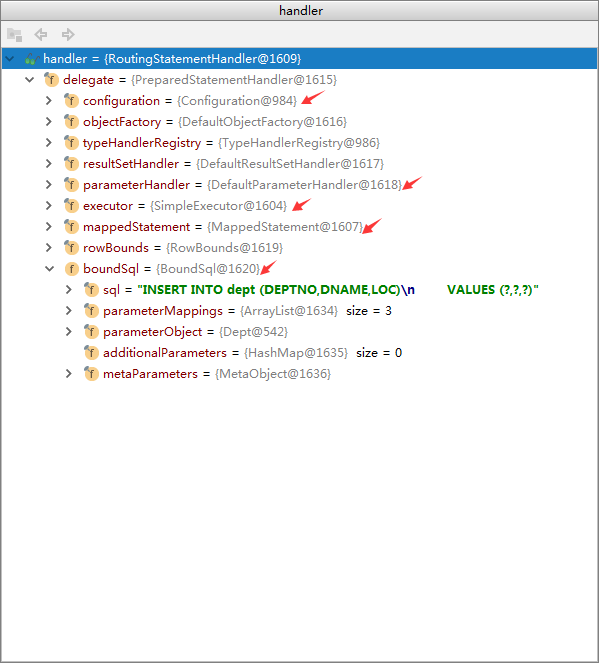The width and height of the screenshot is (599, 663).
Task: Expand the mappedStatement node
Action: pyautogui.click(x=49, y=227)
